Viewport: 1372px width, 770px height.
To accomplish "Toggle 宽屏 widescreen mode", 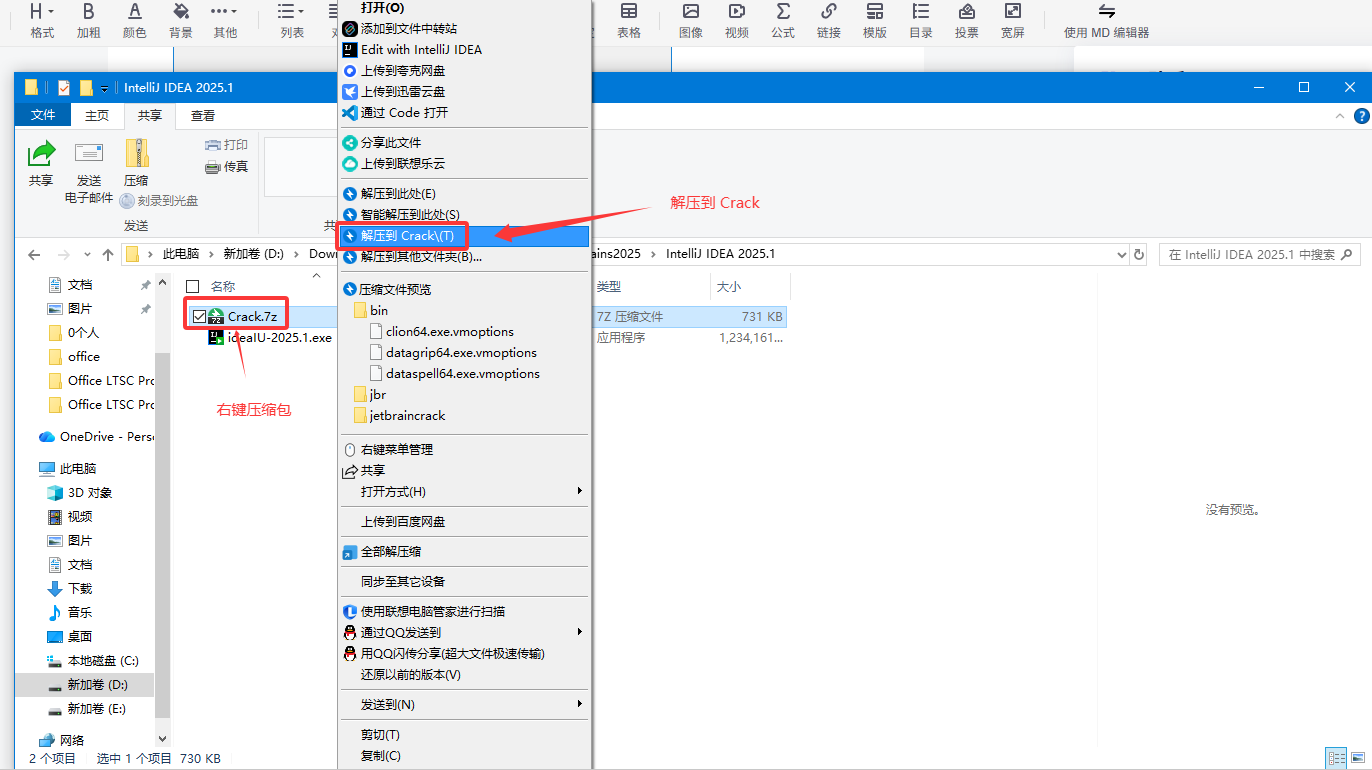I will [x=1013, y=12].
